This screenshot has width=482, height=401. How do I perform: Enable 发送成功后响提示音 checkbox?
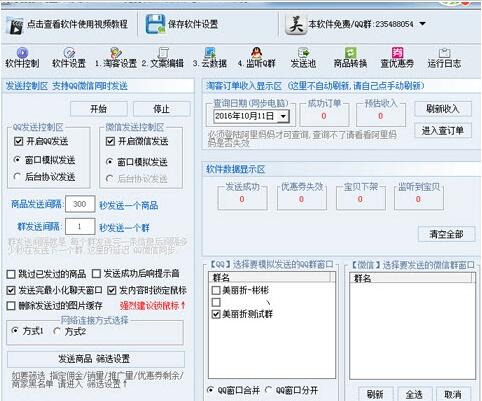(96, 274)
